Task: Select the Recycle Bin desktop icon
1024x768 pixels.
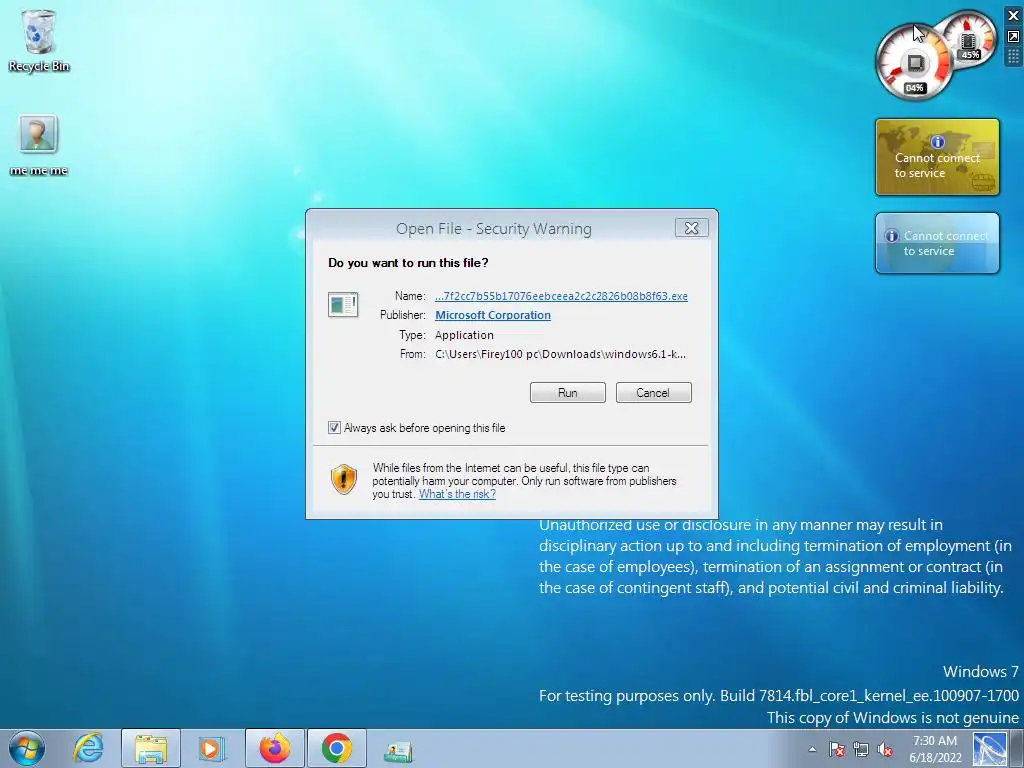Action: click(x=39, y=40)
